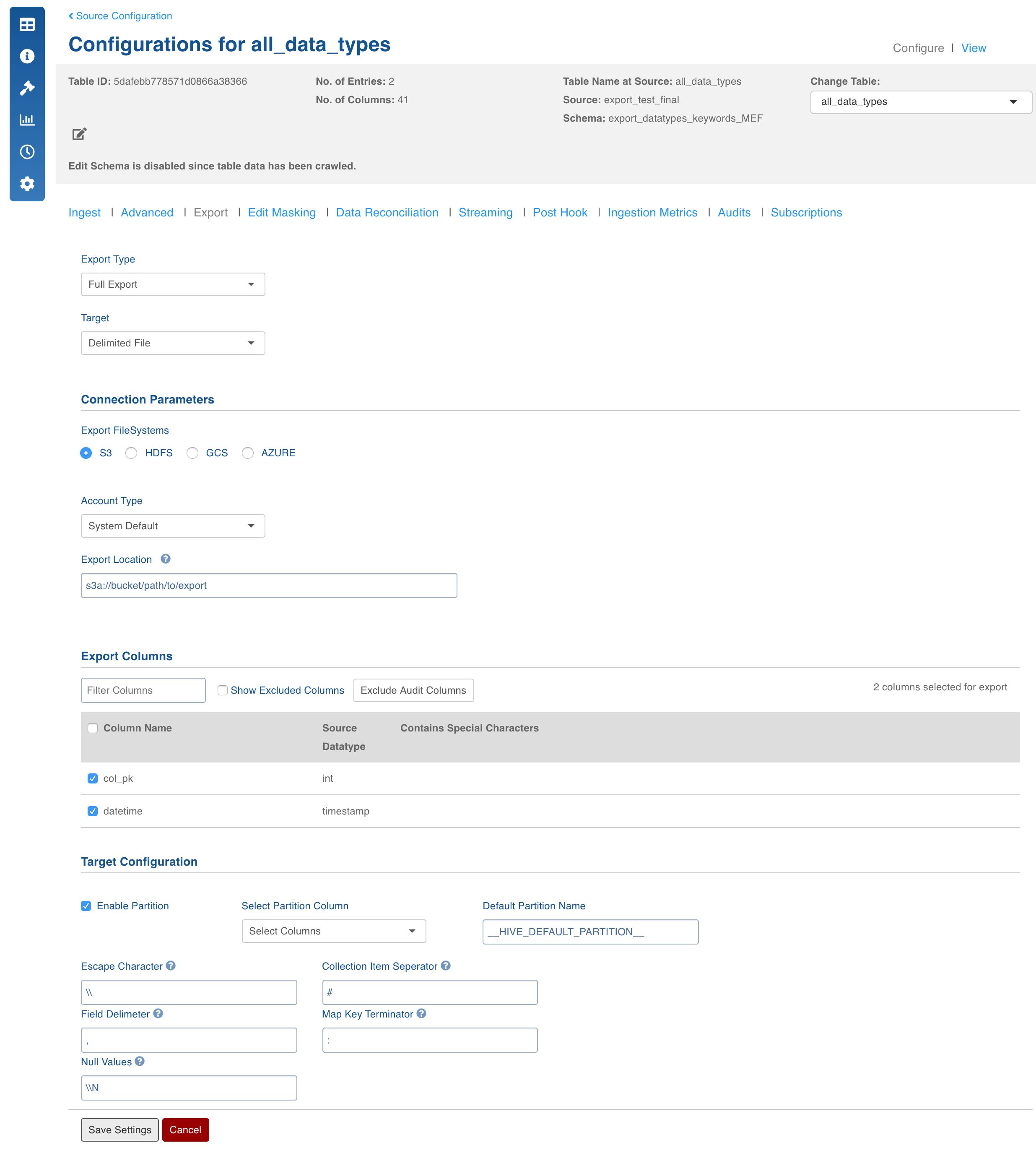The width and height of the screenshot is (1036, 1158).
Task: Click the Export Location input field
Action: click(x=269, y=585)
